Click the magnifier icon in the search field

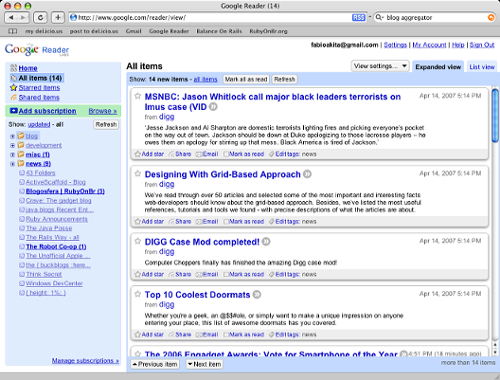pyautogui.click(x=379, y=17)
